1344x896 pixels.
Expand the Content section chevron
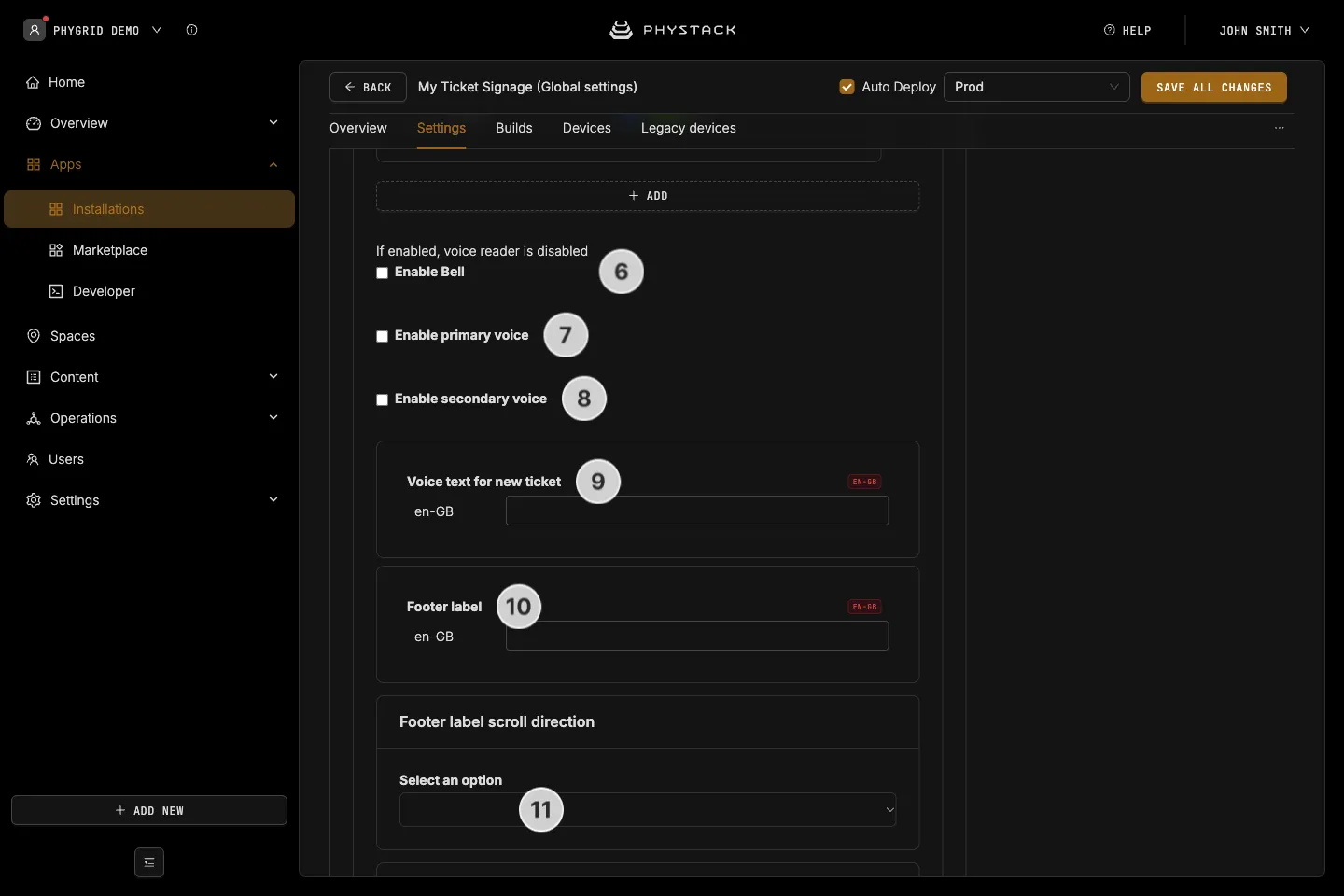pos(273,377)
